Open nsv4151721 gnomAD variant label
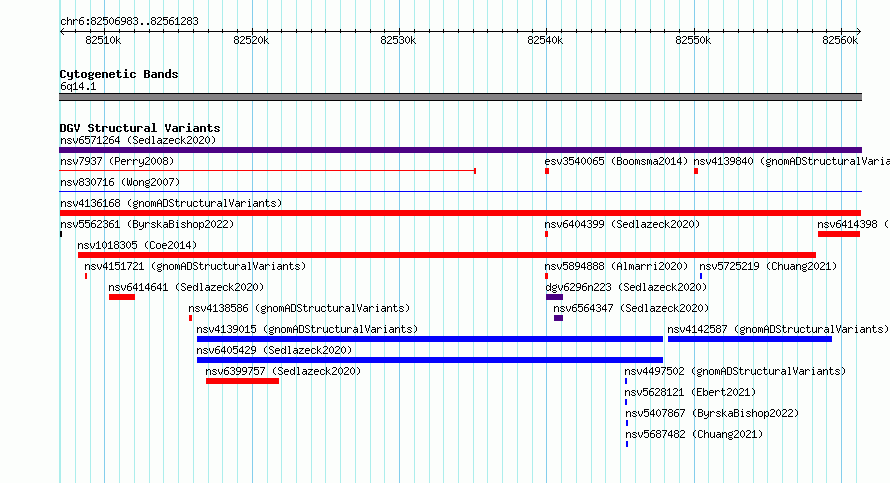The image size is (890, 483). click(x=195, y=266)
